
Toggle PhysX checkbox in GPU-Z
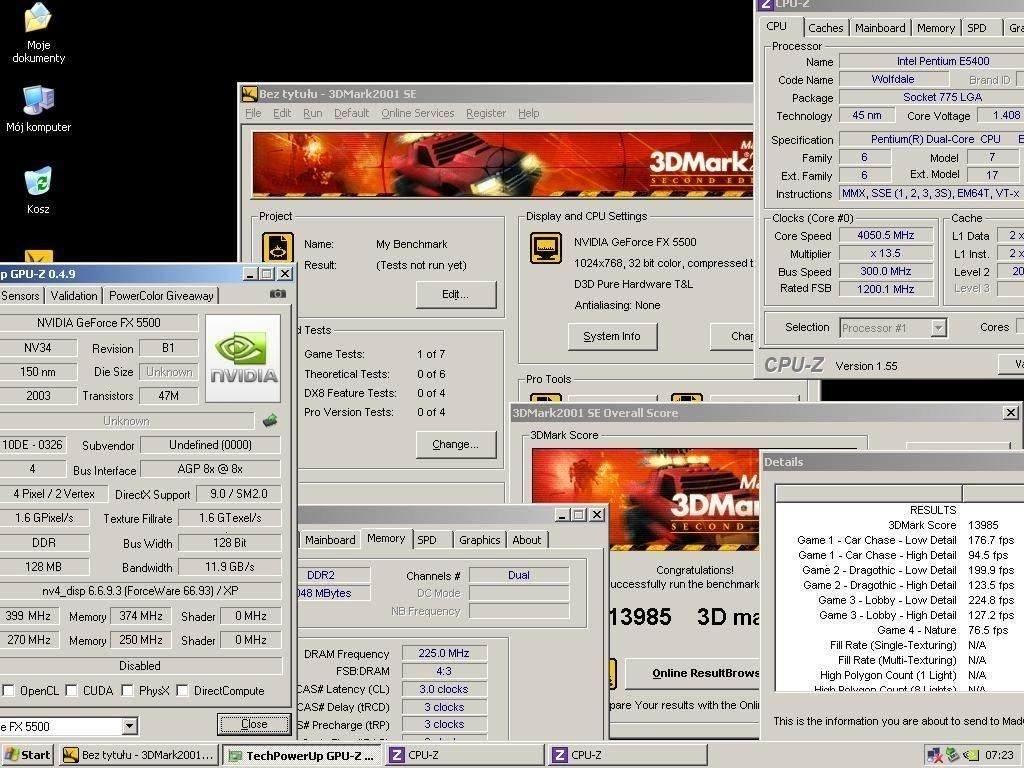click(x=127, y=690)
